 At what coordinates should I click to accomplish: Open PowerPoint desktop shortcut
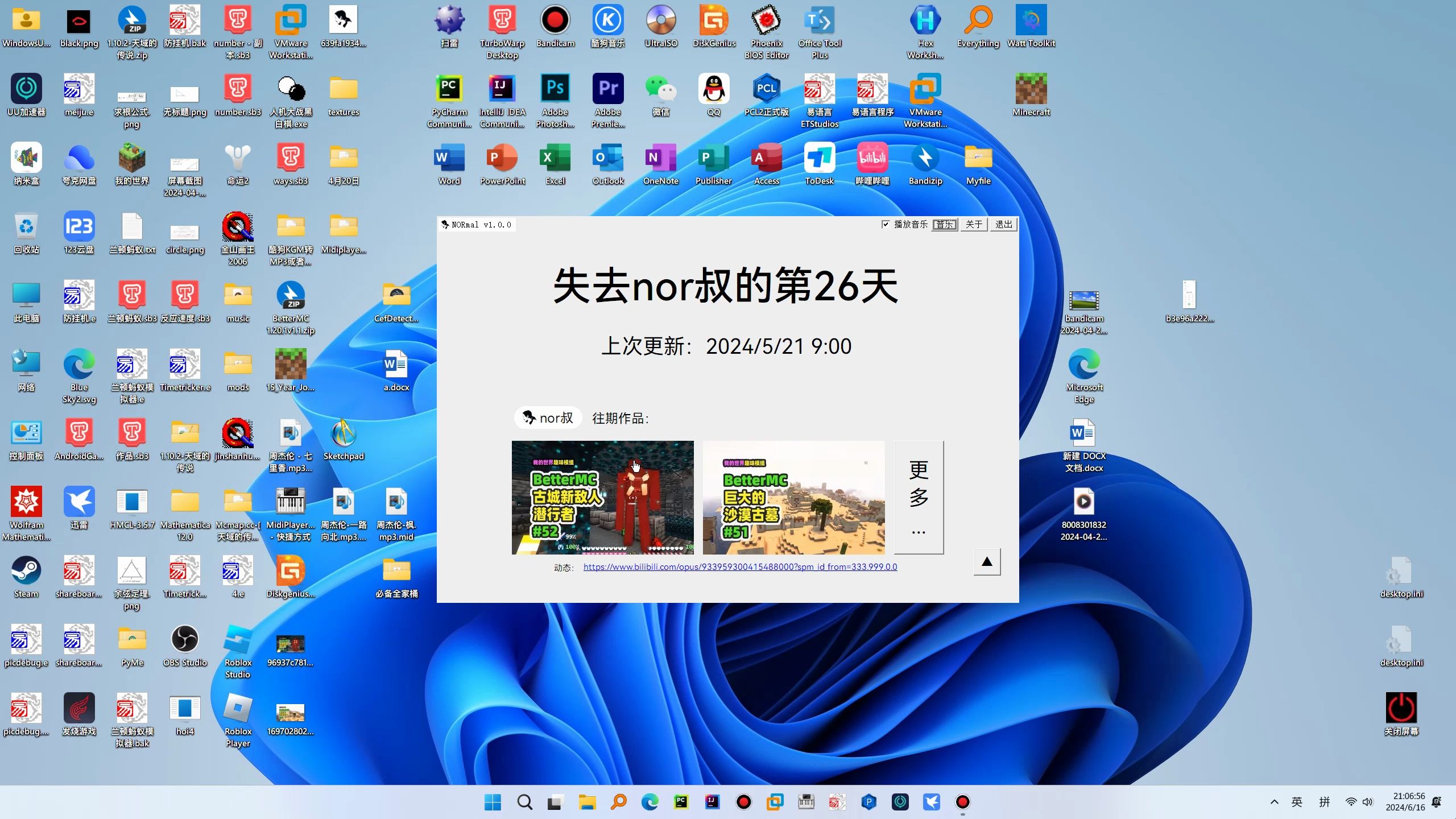502,165
